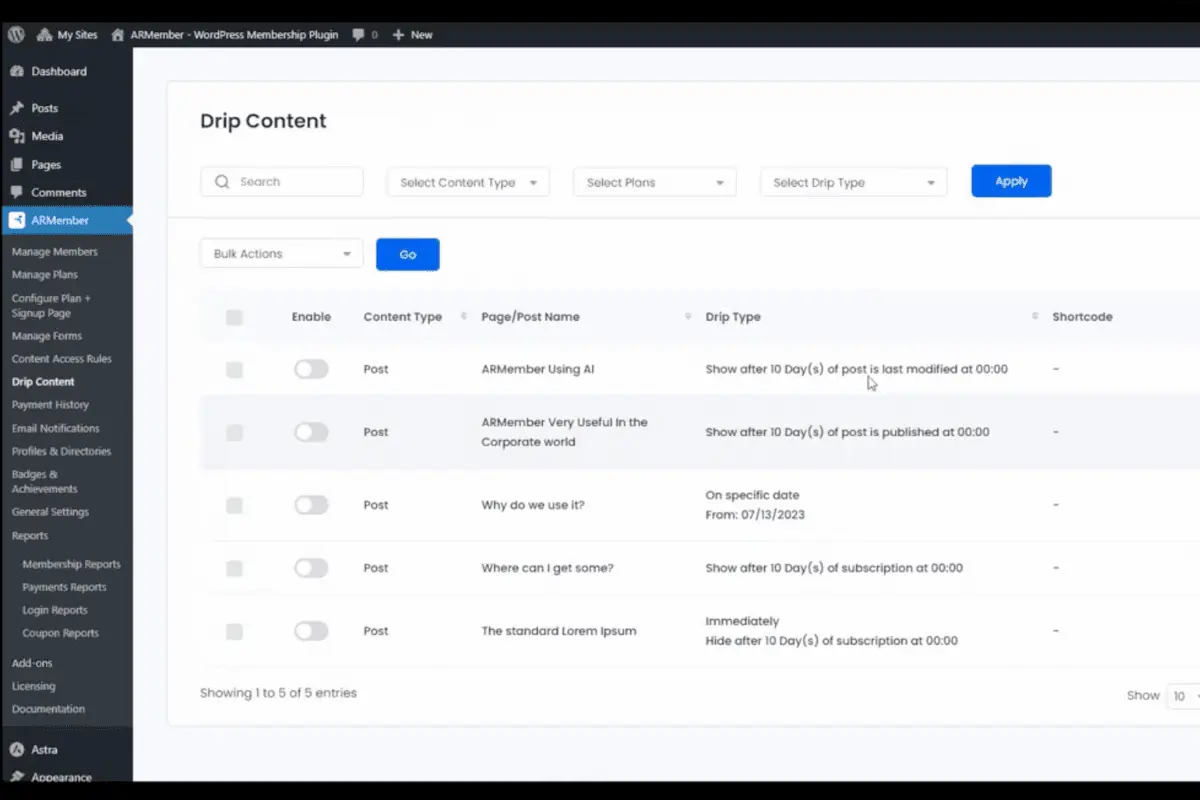Open the Bulk Actions dropdown
1200x800 pixels.
point(281,254)
